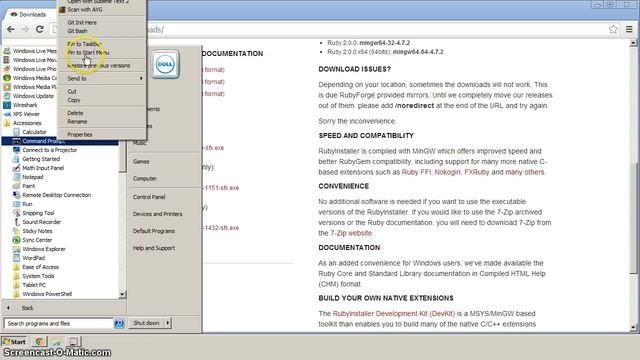Launch Wireshark icon
This screenshot has height=360, width=640.
pyautogui.click(x=7, y=105)
